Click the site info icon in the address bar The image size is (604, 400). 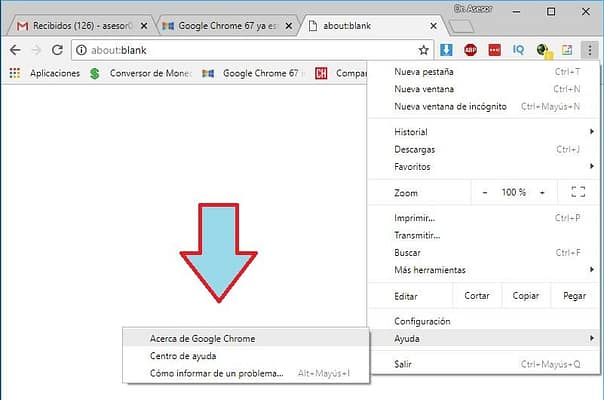click(x=81, y=50)
